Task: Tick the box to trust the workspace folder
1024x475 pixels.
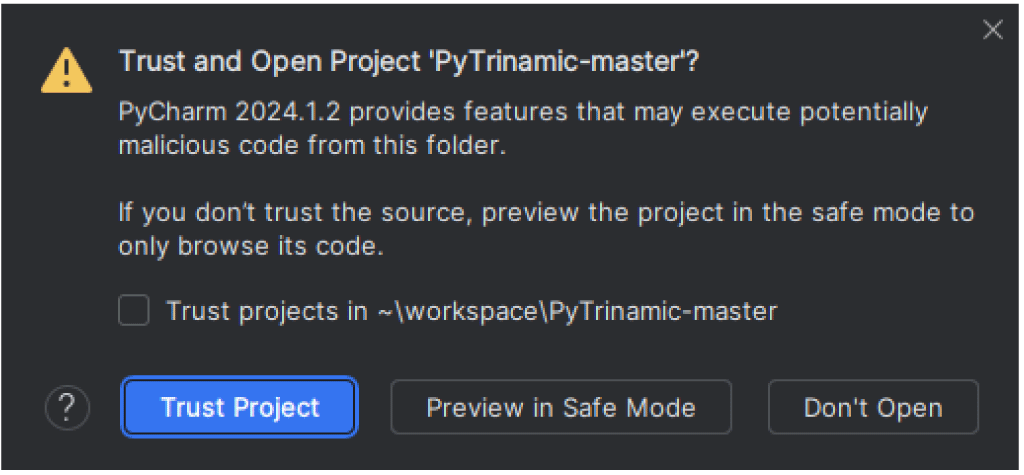Action: pyautogui.click(x=134, y=310)
